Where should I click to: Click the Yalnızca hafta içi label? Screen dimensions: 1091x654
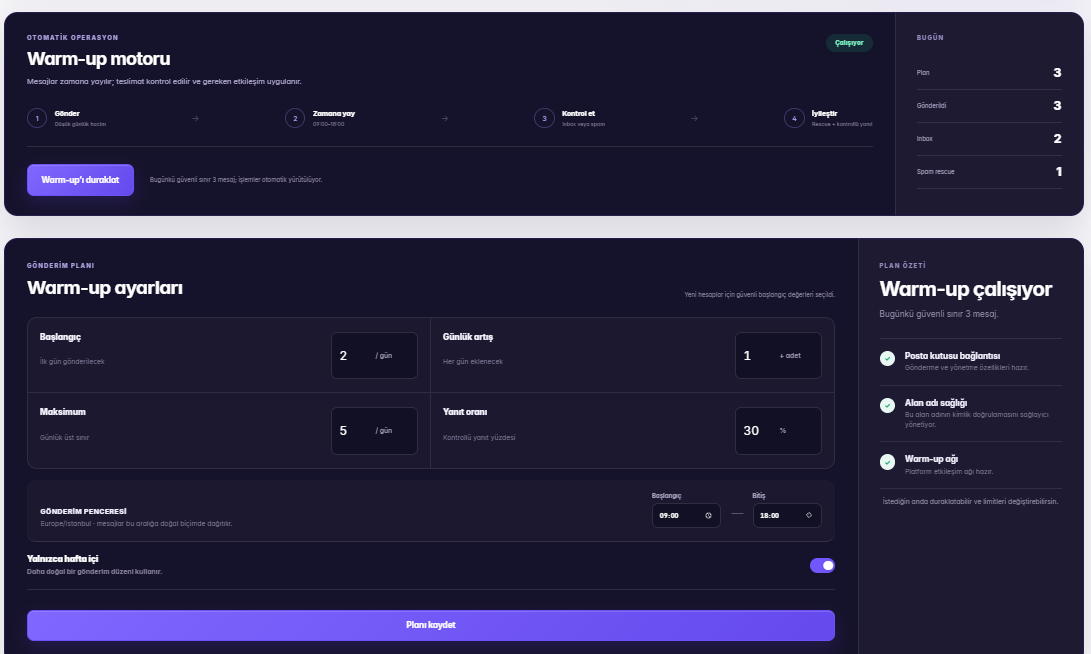63,559
